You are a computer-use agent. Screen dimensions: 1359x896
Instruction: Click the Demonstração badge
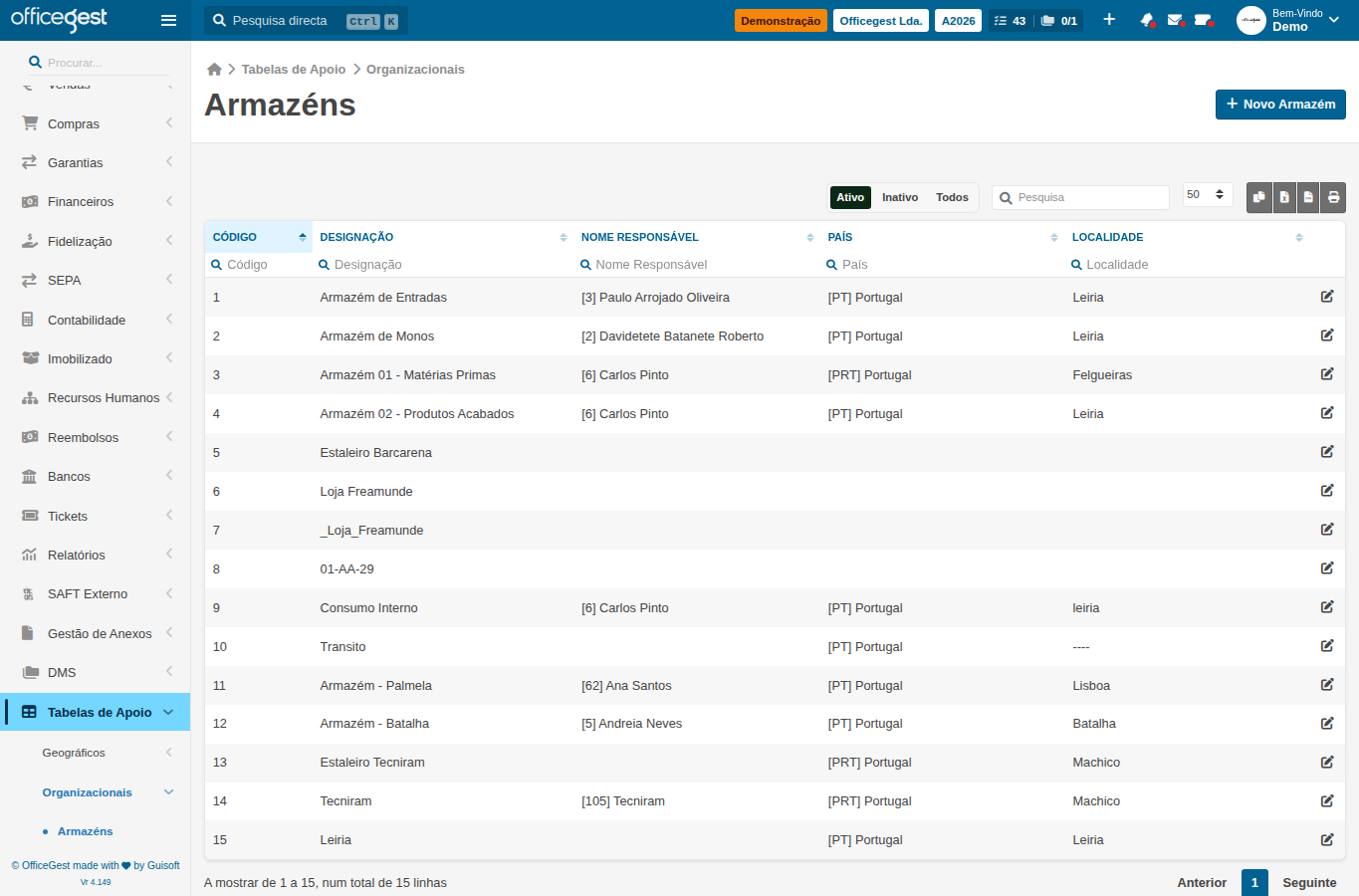(781, 21)
